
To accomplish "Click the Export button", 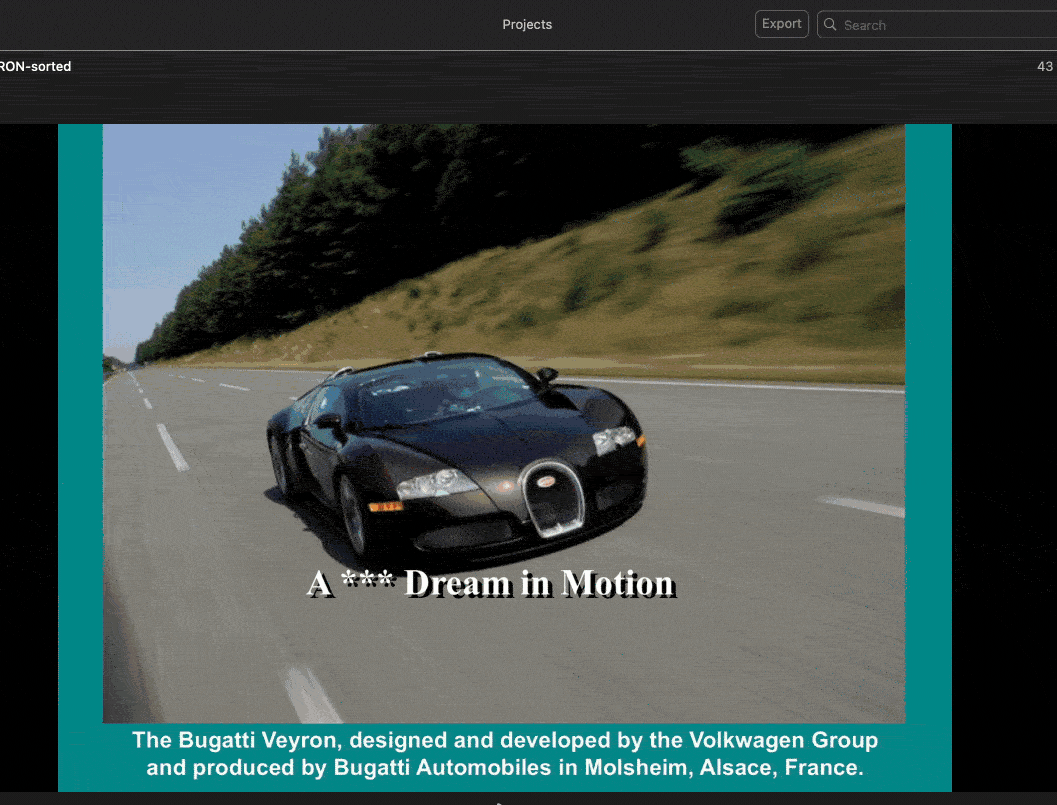I will coord(781,24).
